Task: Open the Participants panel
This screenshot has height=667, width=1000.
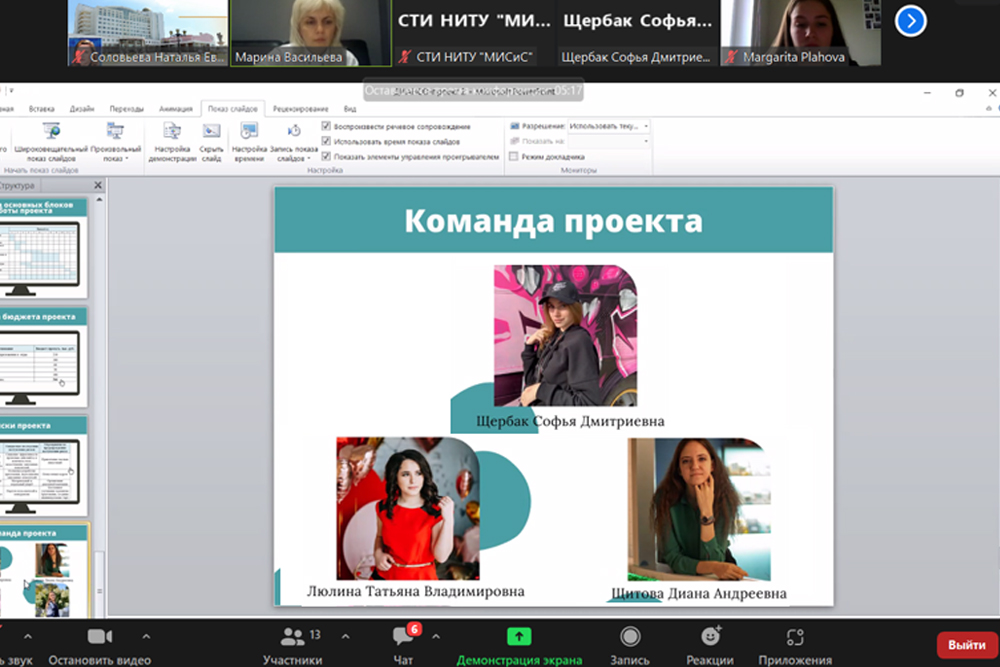Action: [292, 637]
